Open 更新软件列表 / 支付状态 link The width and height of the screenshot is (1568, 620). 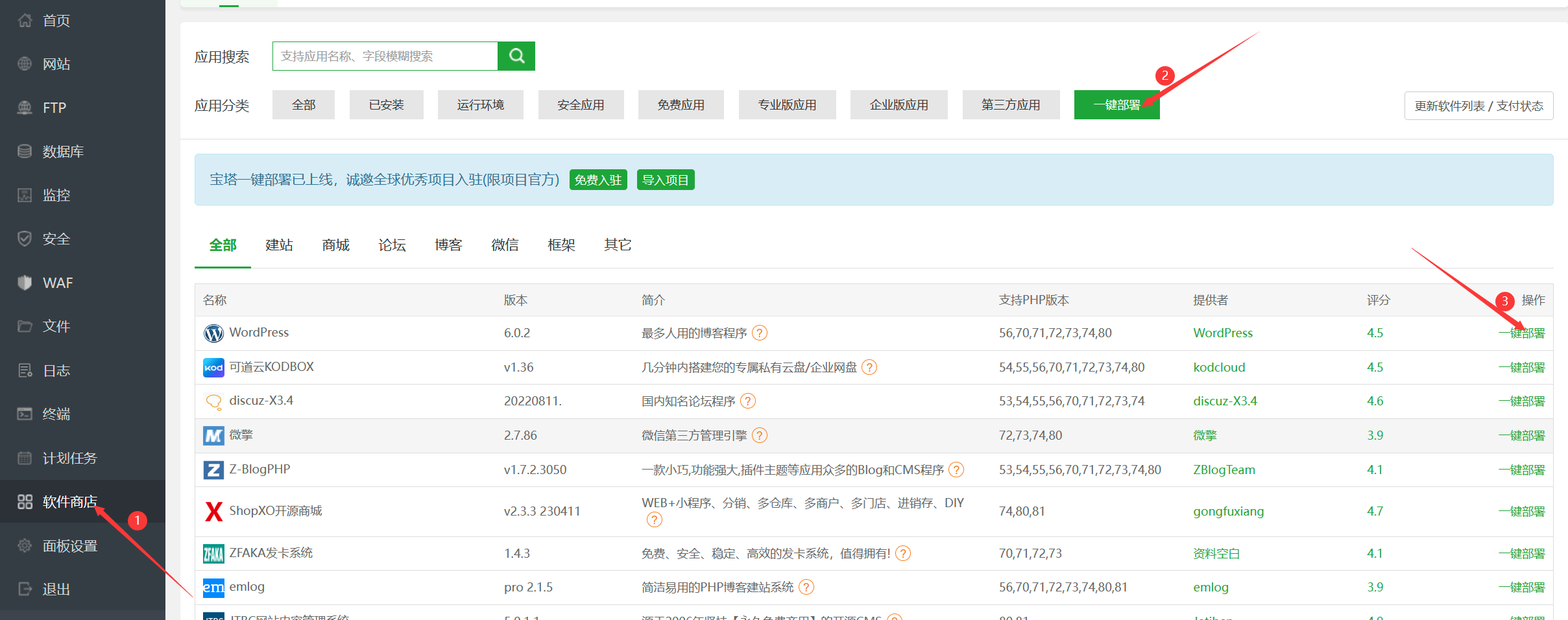coord(1478,106)
